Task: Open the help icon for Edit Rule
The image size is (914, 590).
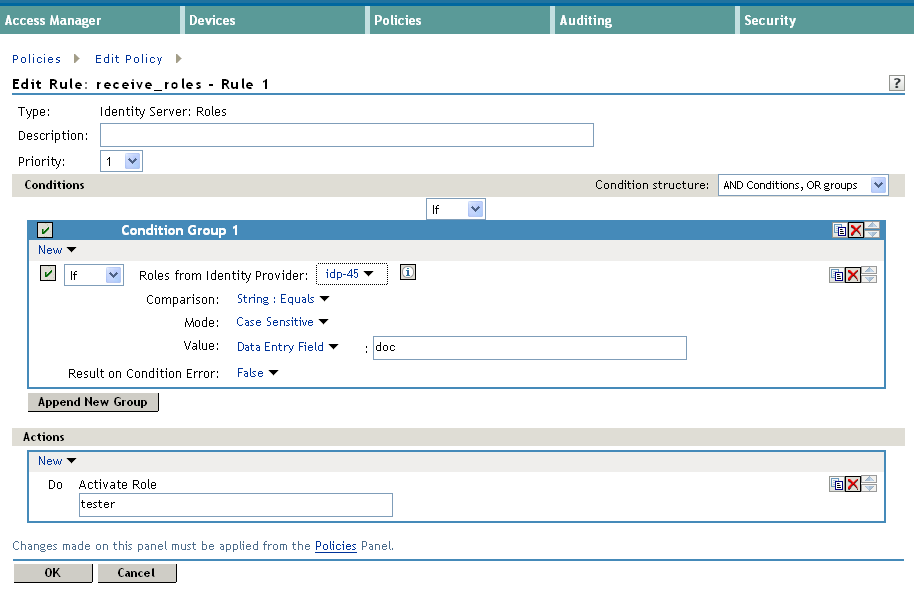Action: point(897,84)
